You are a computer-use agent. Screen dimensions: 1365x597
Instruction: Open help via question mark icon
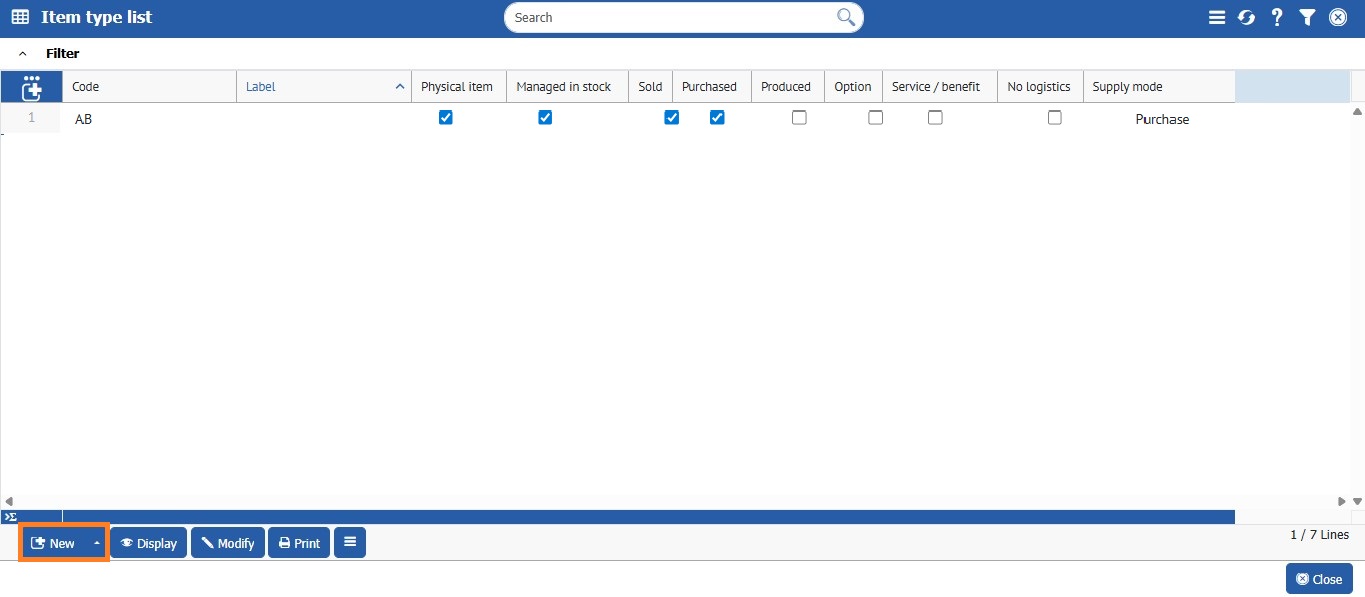[1277, 17]
